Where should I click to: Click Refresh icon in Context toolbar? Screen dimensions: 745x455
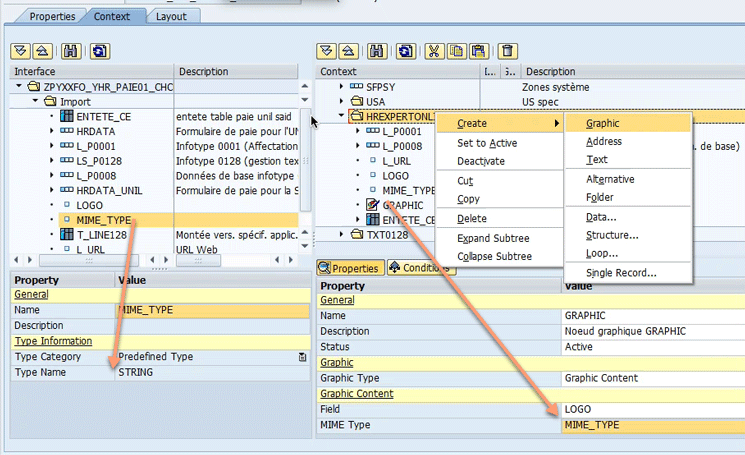(405, 50)
